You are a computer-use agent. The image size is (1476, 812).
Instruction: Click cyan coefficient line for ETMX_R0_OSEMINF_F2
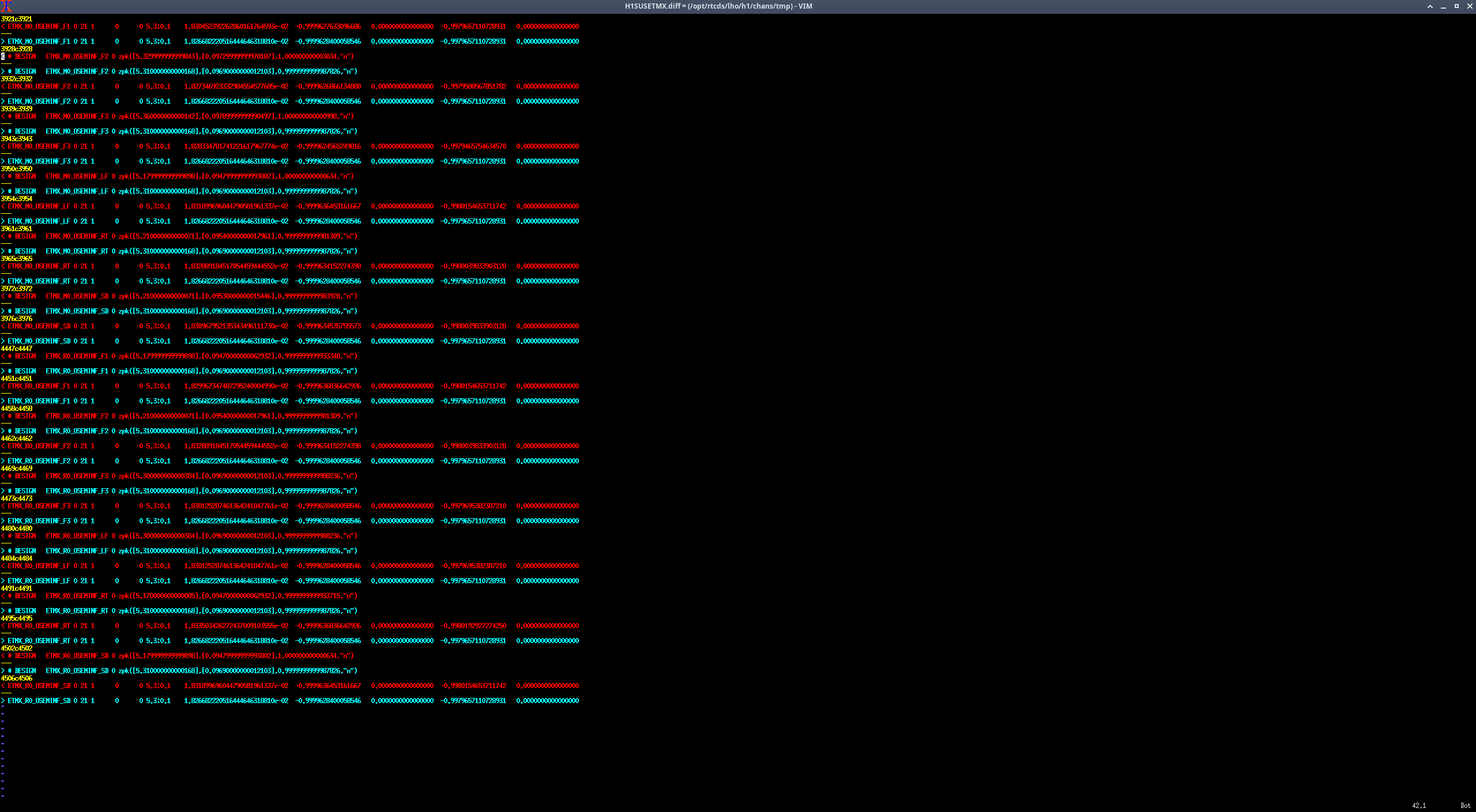click(x=290, y=461)
